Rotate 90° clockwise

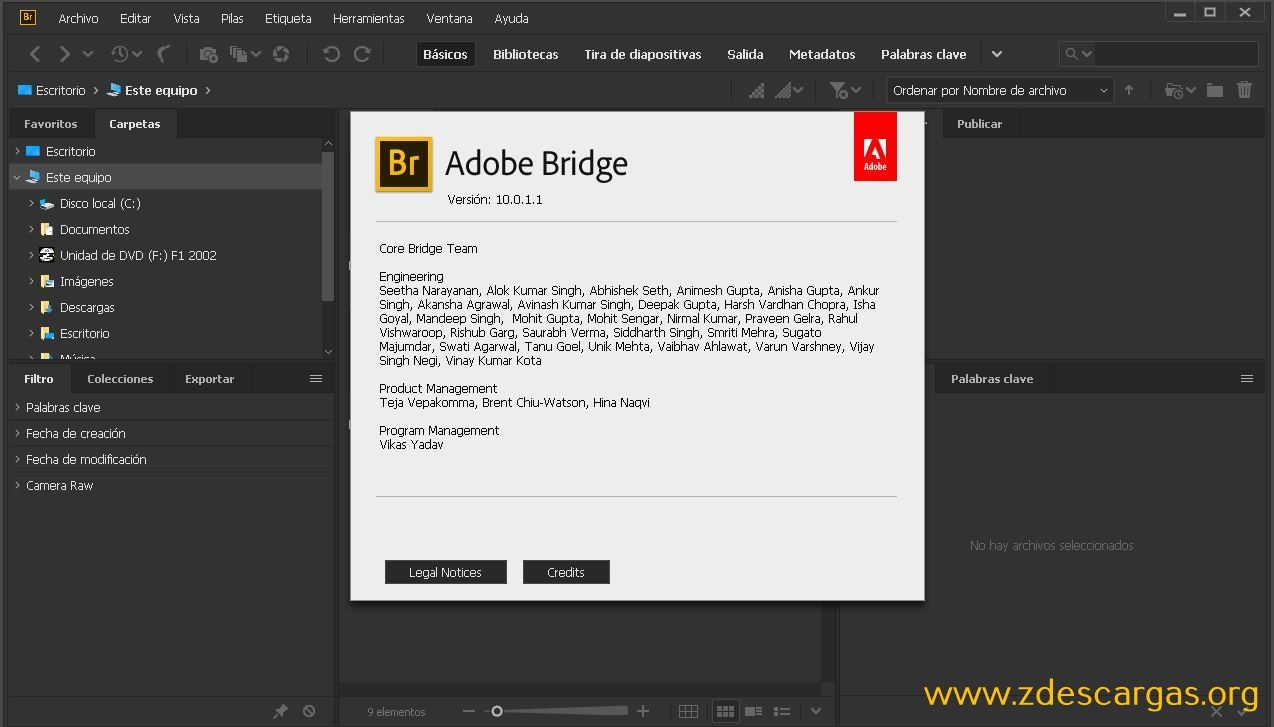[362, 54]
